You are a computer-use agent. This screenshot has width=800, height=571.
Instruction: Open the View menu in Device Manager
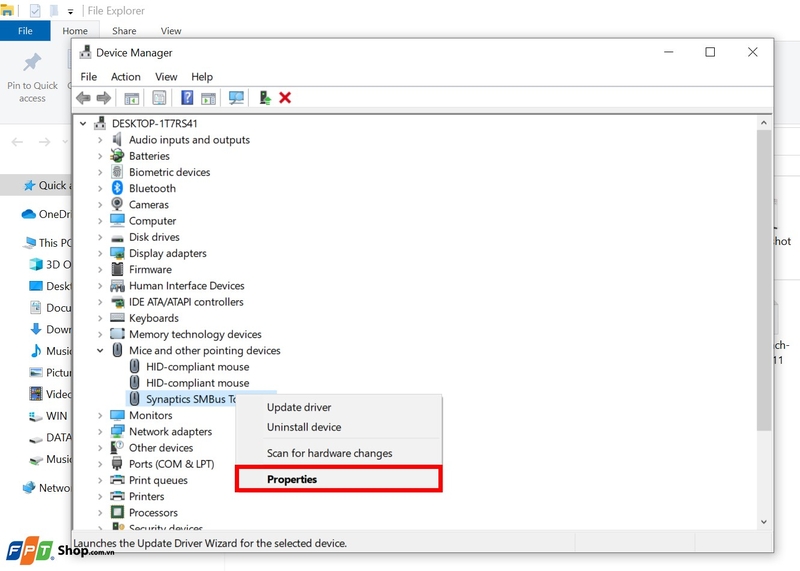tap(166, 77)
